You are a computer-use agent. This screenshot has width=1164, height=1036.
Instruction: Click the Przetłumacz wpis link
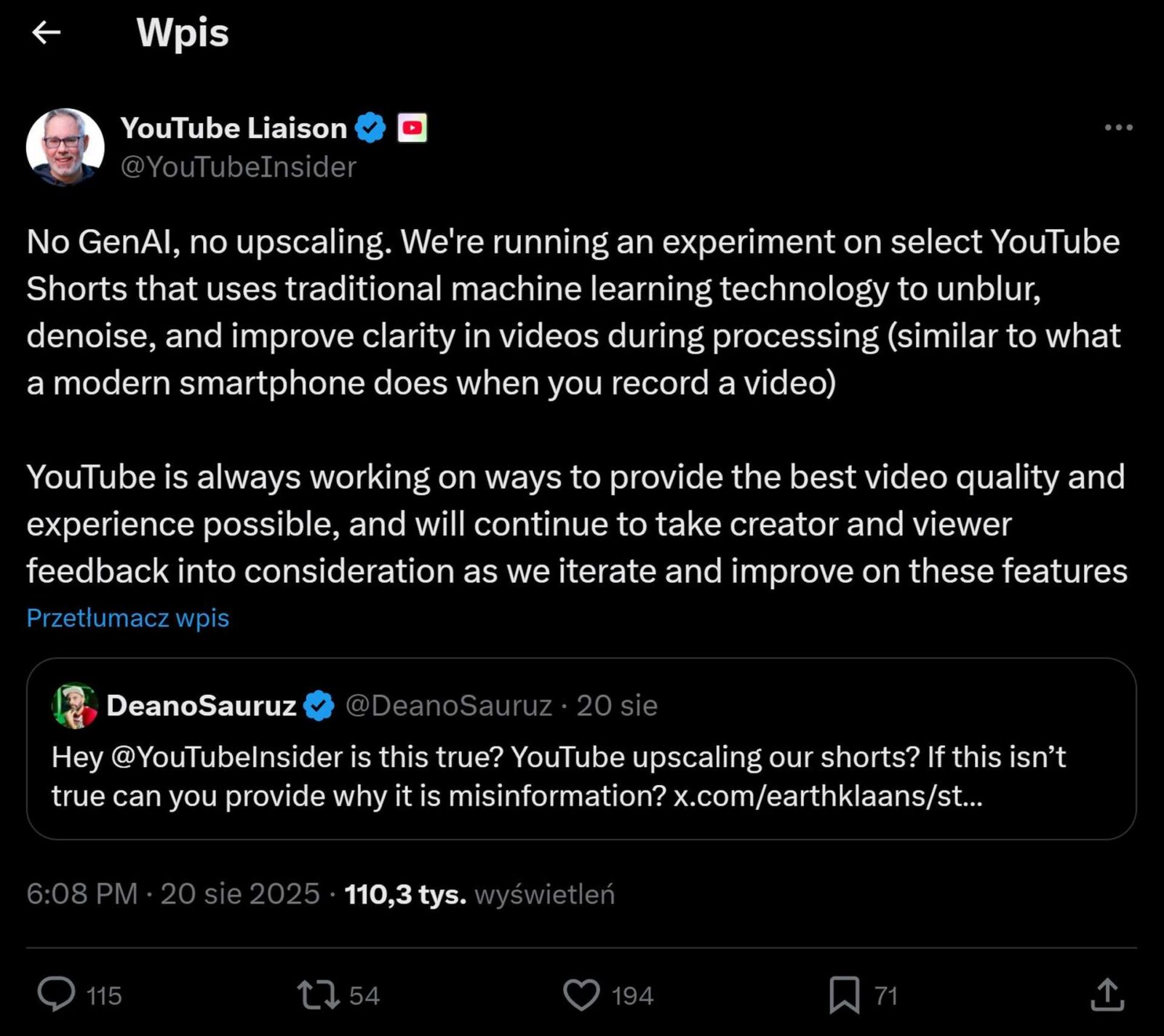coord(127,617)
